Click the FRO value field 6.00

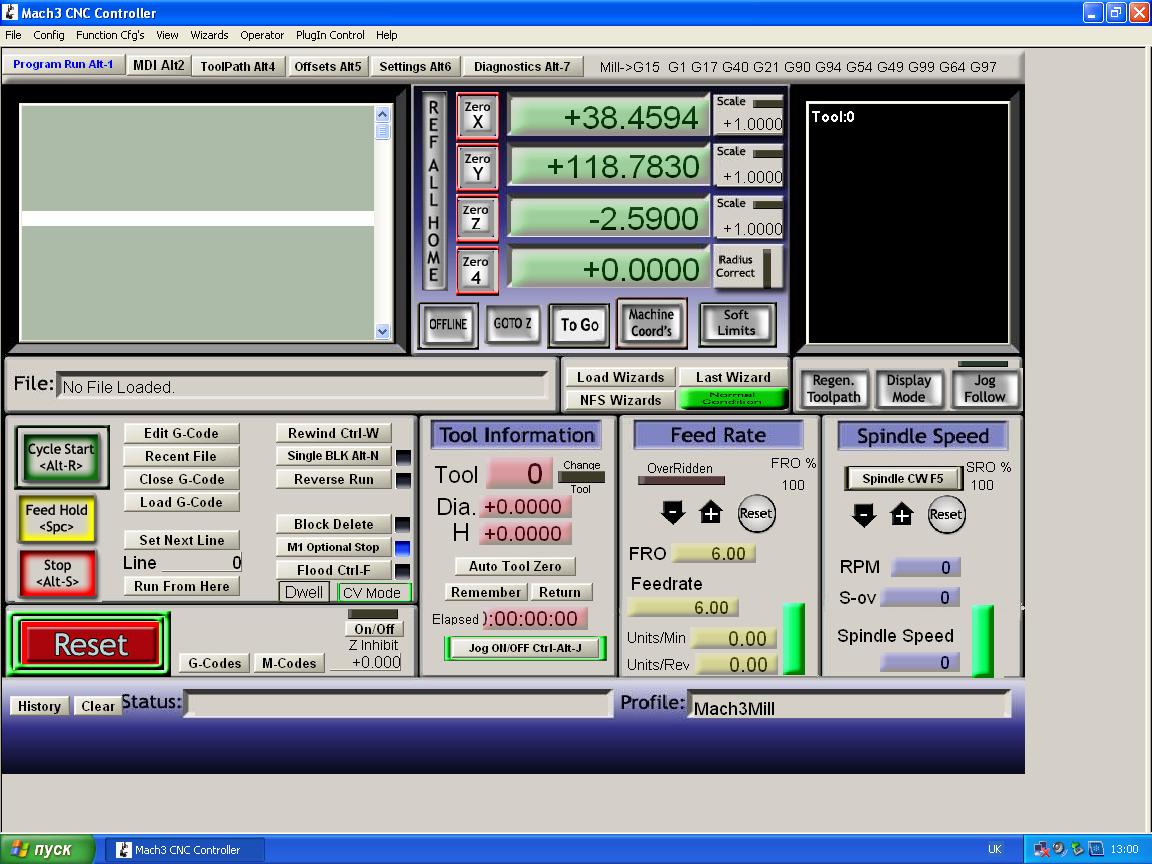[713, 553]
